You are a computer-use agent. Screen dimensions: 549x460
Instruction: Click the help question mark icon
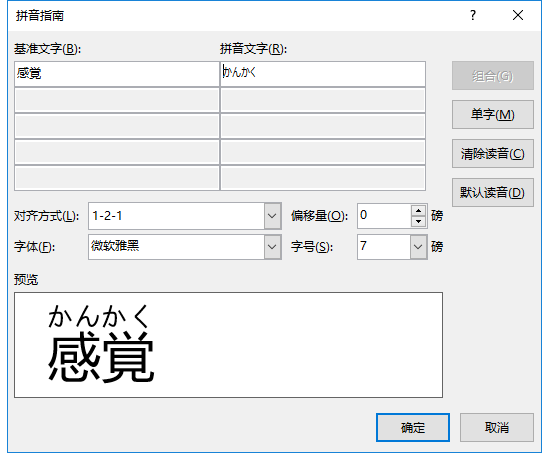pyautogui.click(x=473, y=15)
